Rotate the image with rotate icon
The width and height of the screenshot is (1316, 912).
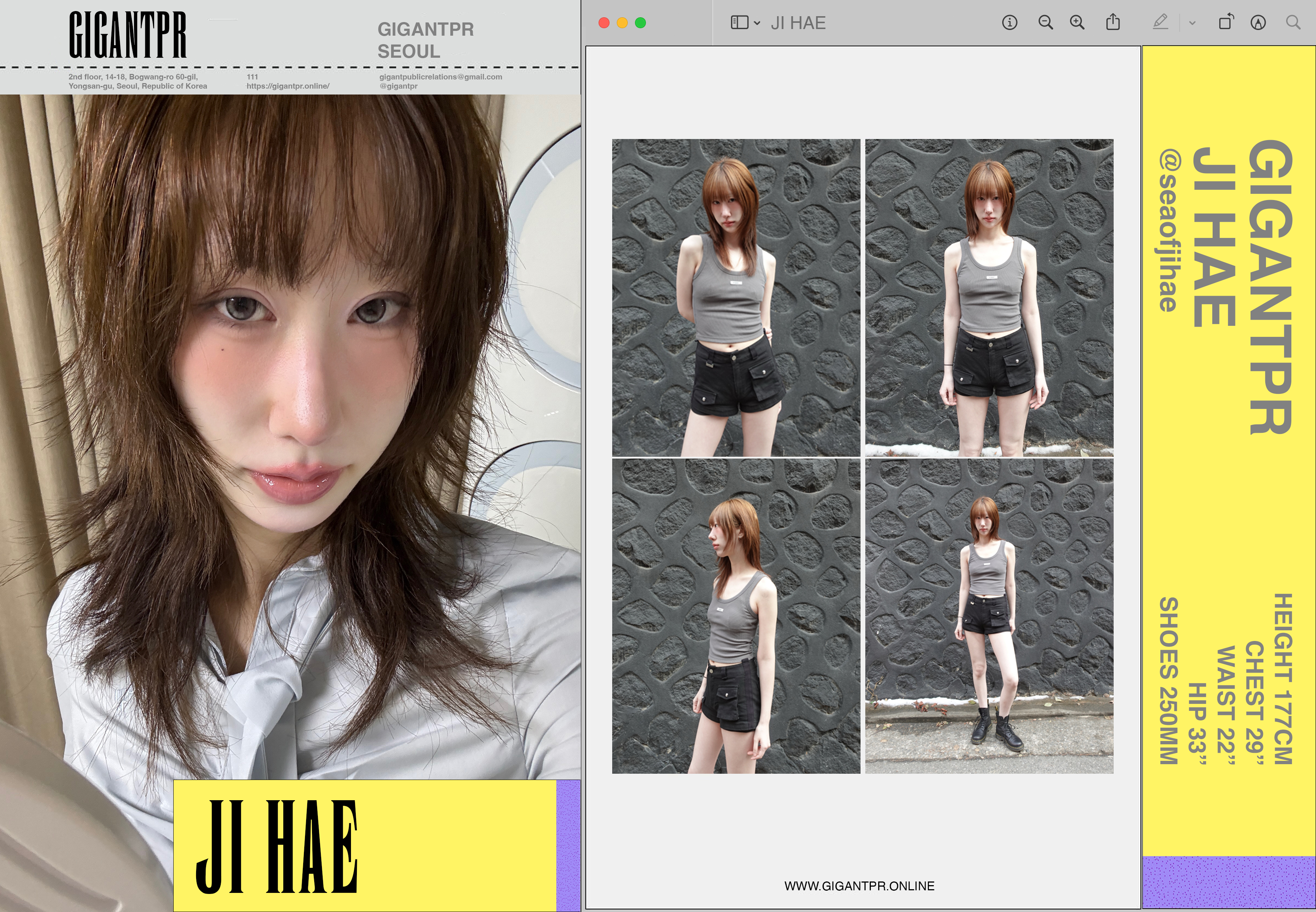1225,23
